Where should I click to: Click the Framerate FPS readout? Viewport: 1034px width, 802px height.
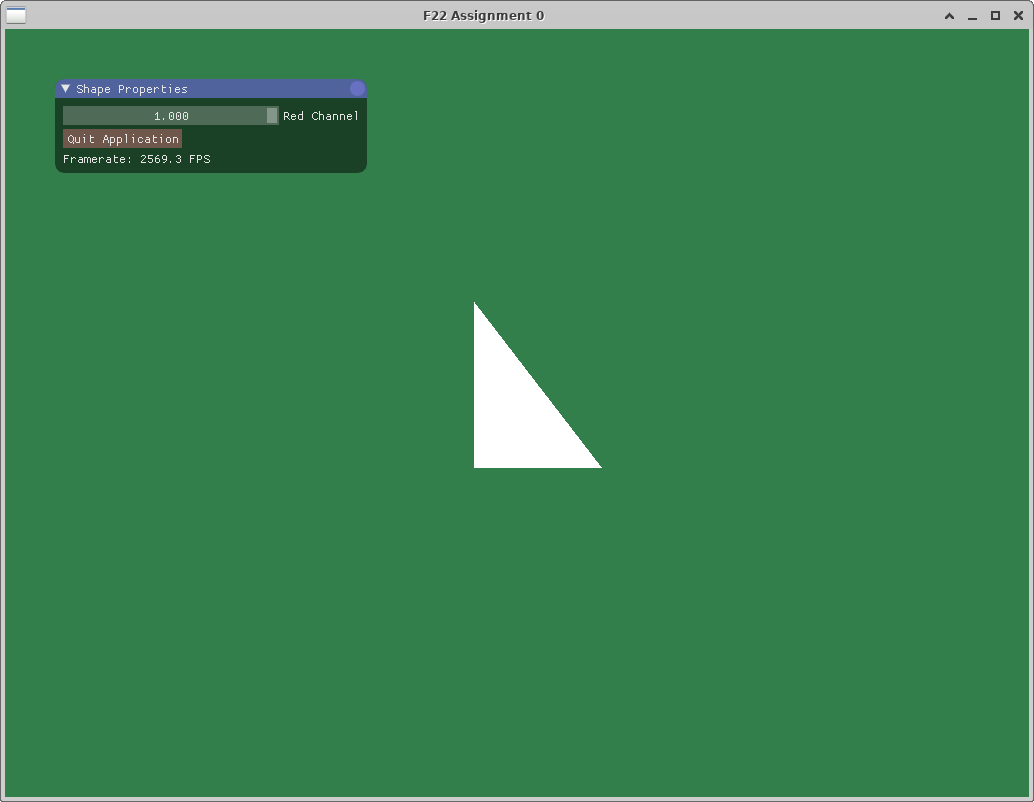pos(136,159)
